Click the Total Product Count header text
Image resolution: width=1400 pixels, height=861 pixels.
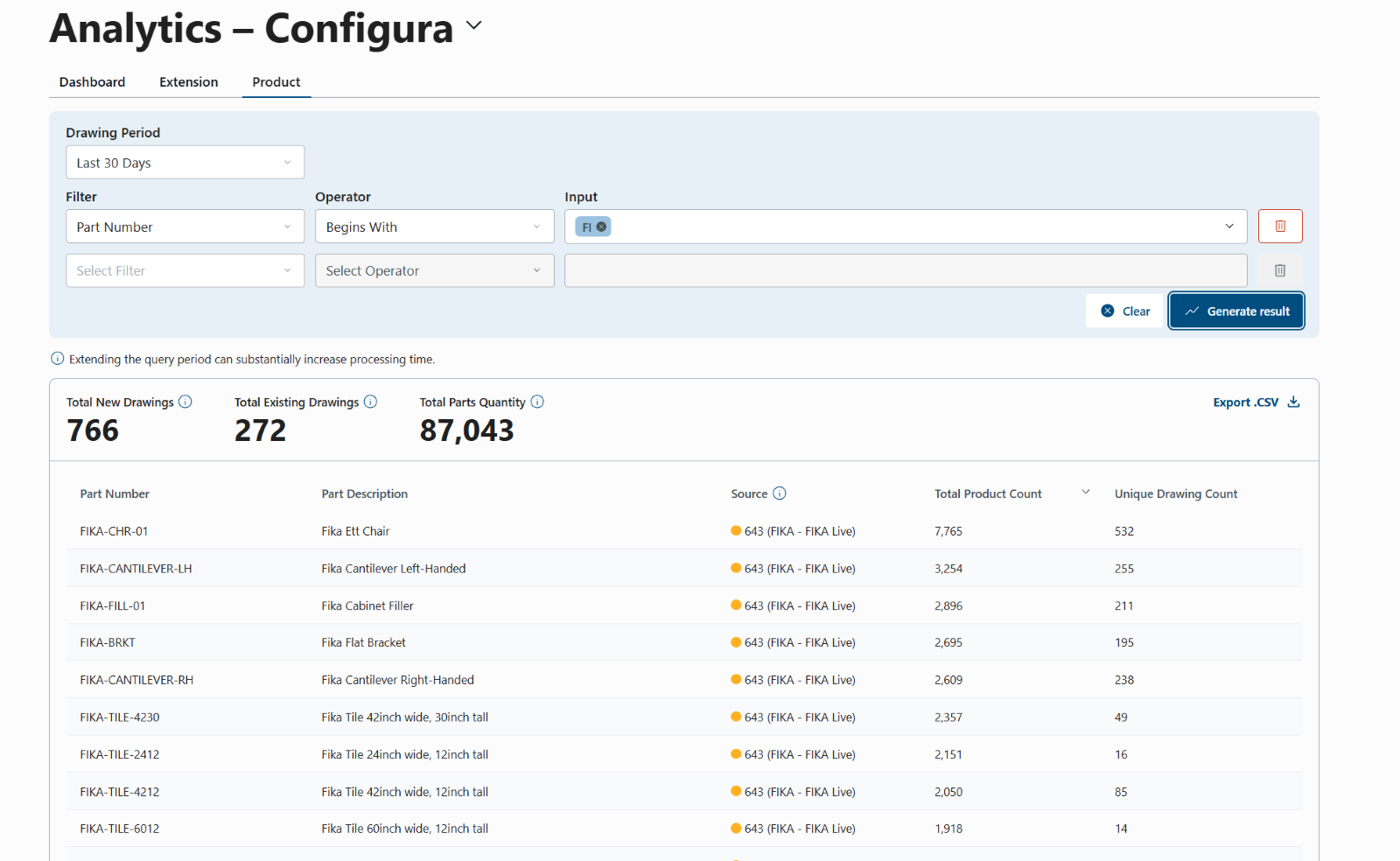click(988, 493)
